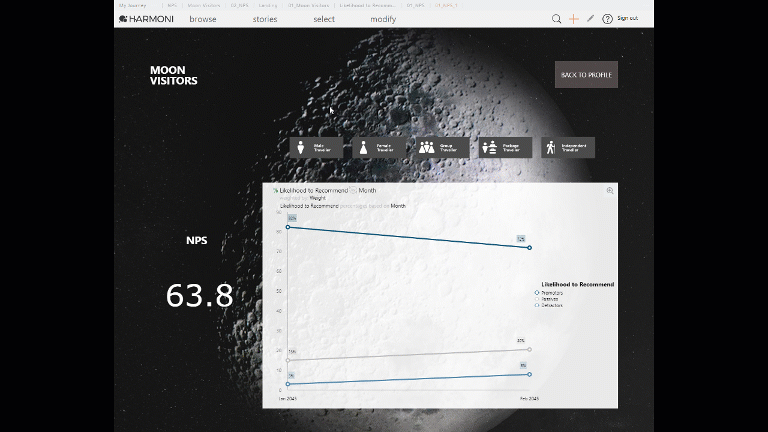Switch to the Likelihood to Recommend tab
The height and width of the screenshot is (432, 768).
point(367,5)
